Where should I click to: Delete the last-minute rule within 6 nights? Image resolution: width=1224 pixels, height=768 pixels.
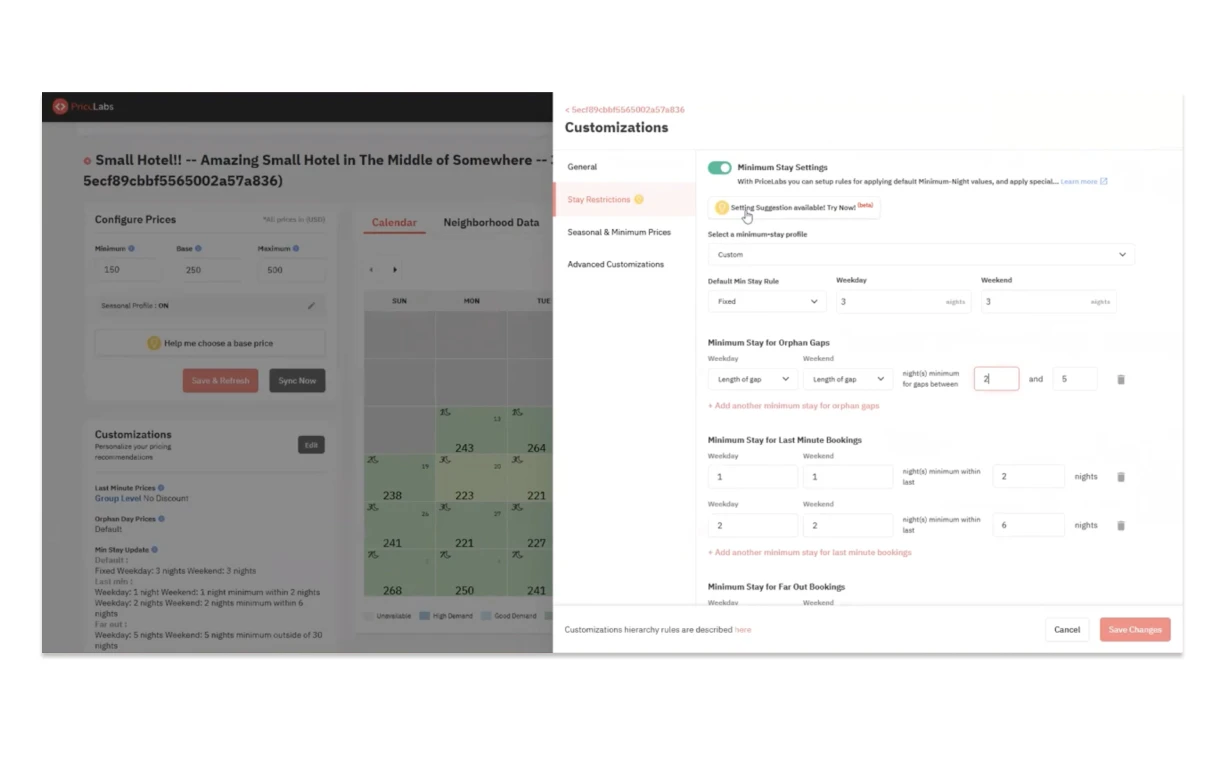coord(1120,525)
